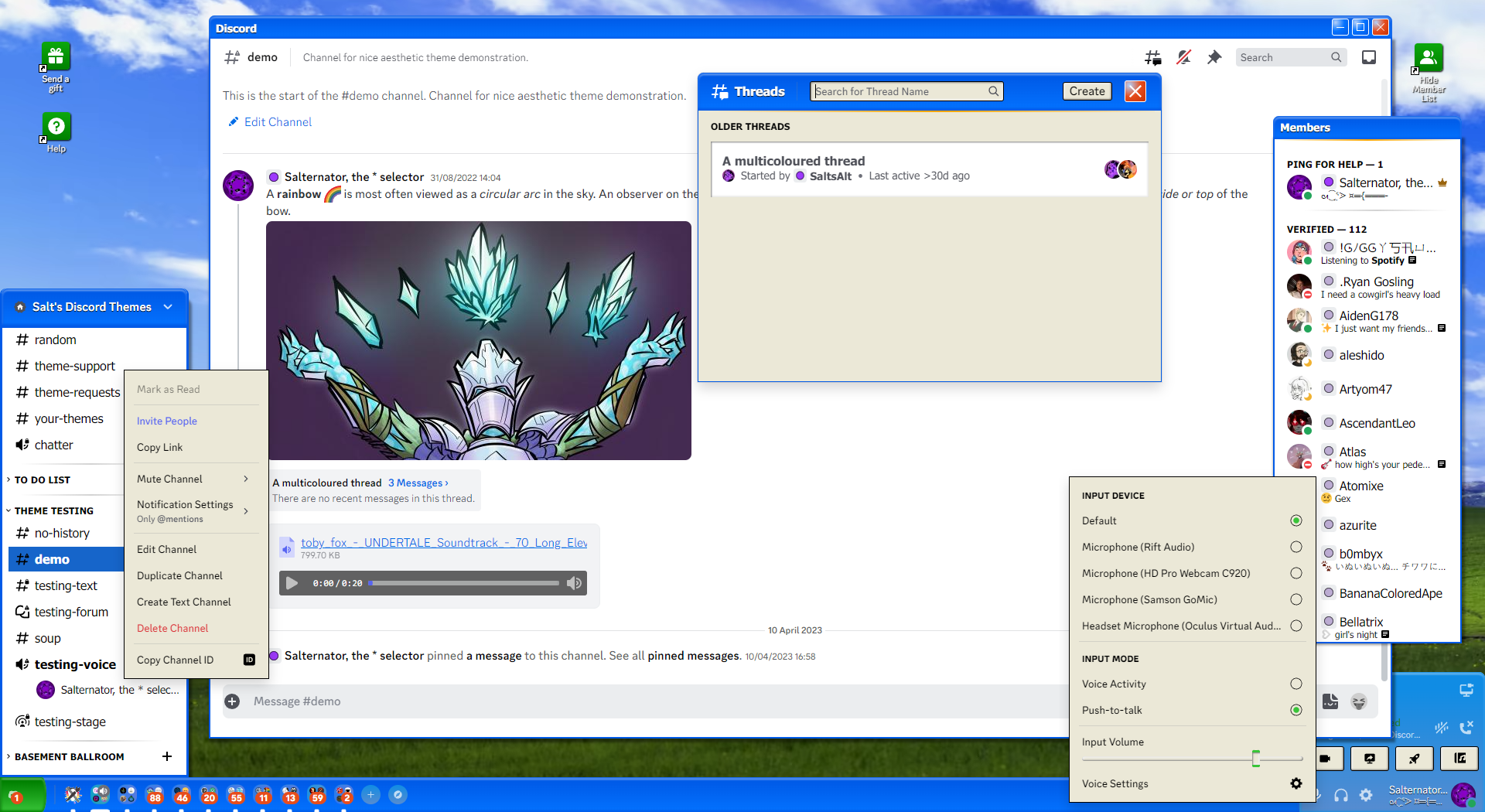
Task: Click Mark as Read in context menu
Action: pos(193,389)
